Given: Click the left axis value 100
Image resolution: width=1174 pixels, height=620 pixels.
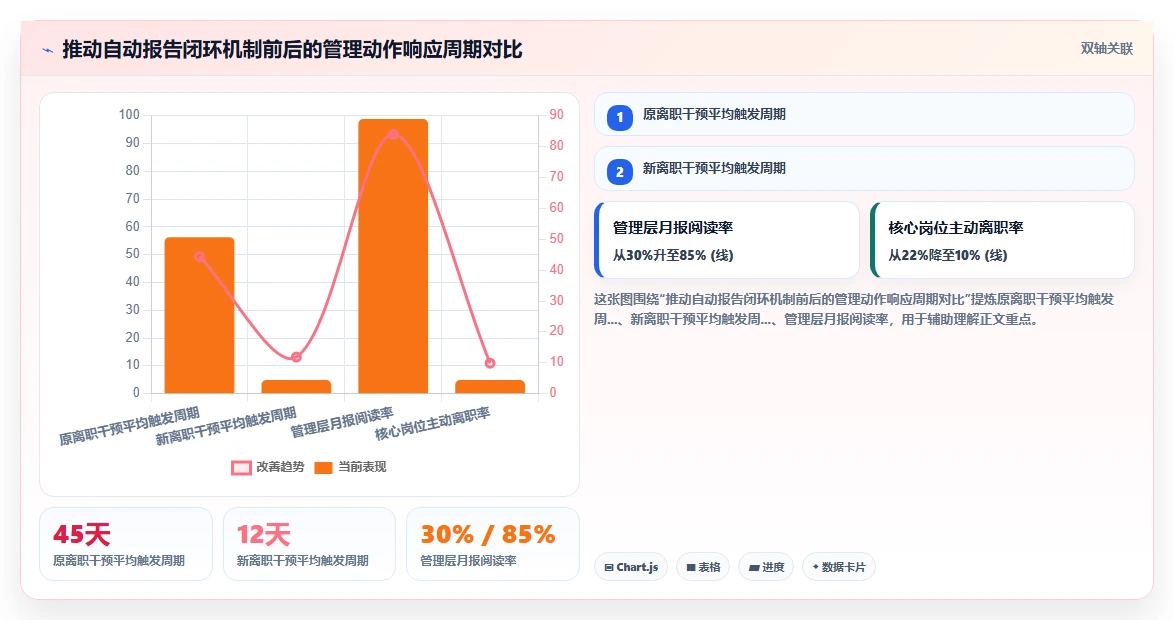Looking at the screenshot, I should 129,115.
